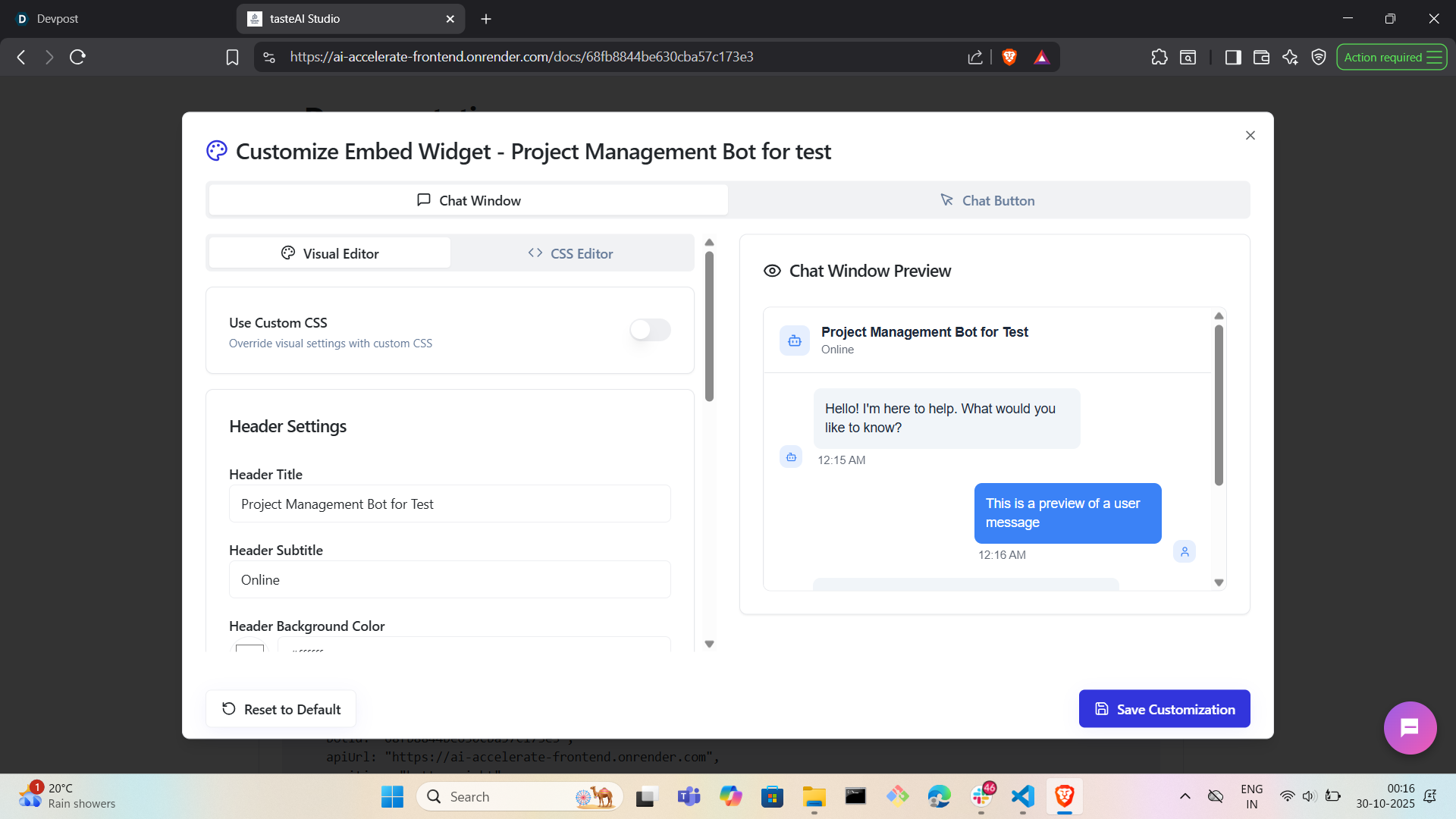Expand the system tray hidden icons chevron
Viewport: 1456px width, 819px height.
1185,796
